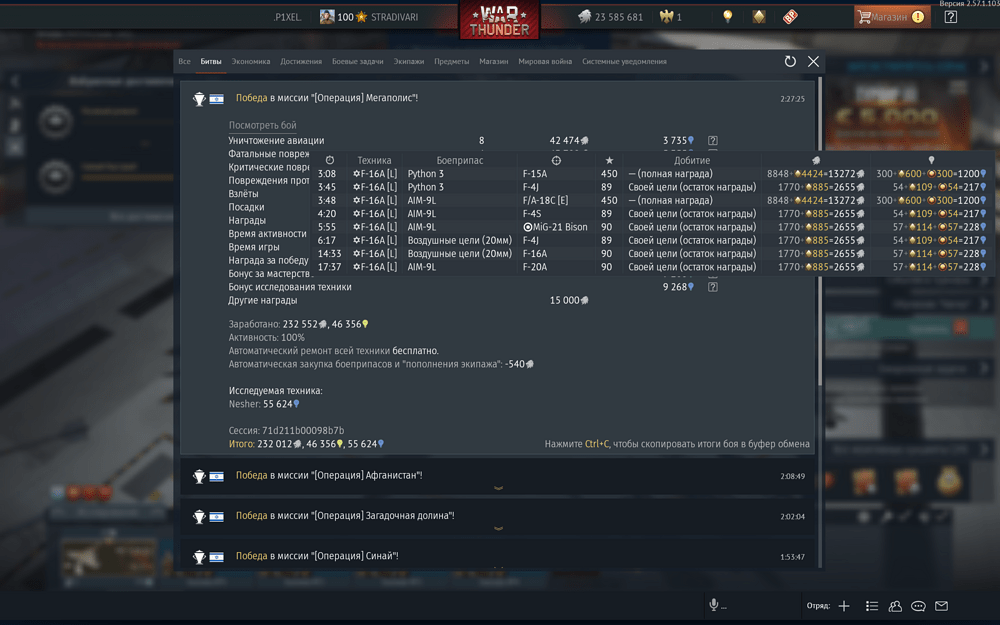
Task: Switch to the Магазин log tab
Action: coord(494,62)
